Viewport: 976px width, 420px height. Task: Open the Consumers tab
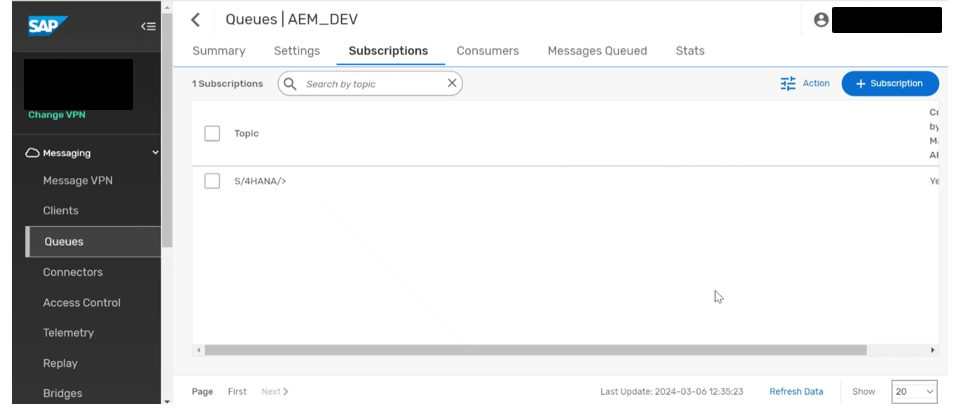tap(487, 51)
